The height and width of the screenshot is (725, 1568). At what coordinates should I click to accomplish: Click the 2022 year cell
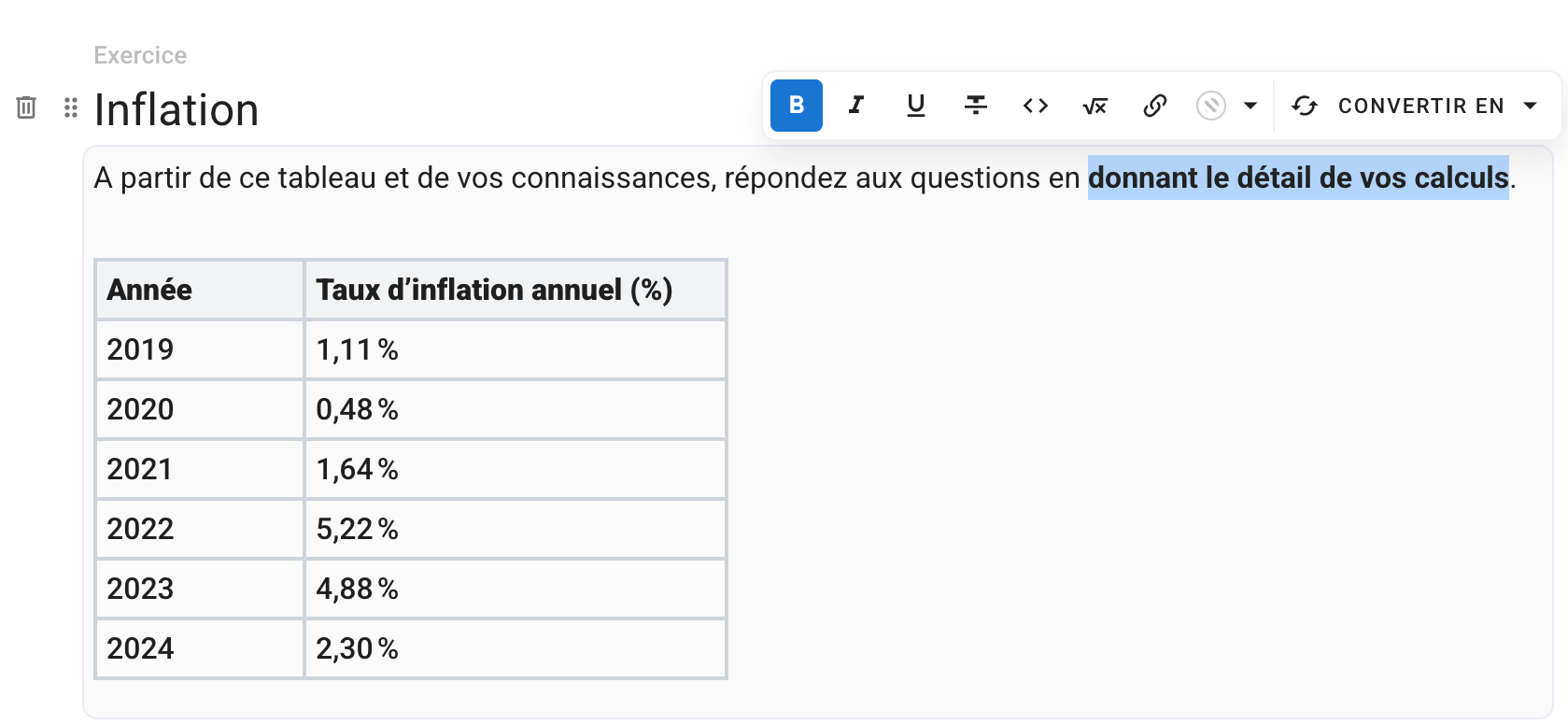199,529
